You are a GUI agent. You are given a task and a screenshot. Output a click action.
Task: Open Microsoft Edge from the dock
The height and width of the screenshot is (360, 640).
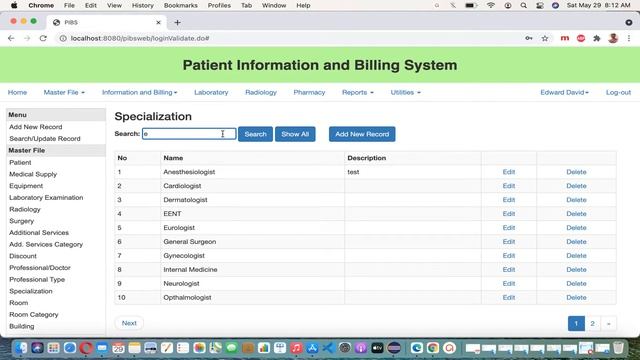pos(417,348)
